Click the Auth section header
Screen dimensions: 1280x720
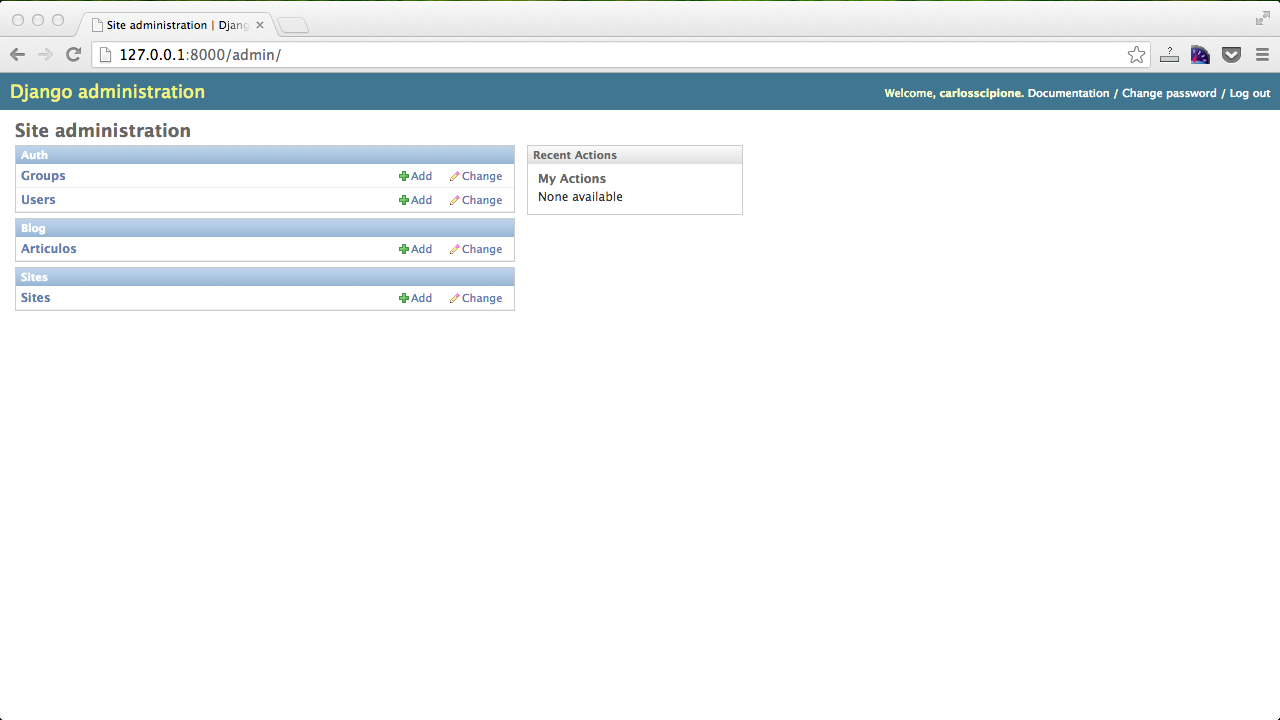point(265,155)
